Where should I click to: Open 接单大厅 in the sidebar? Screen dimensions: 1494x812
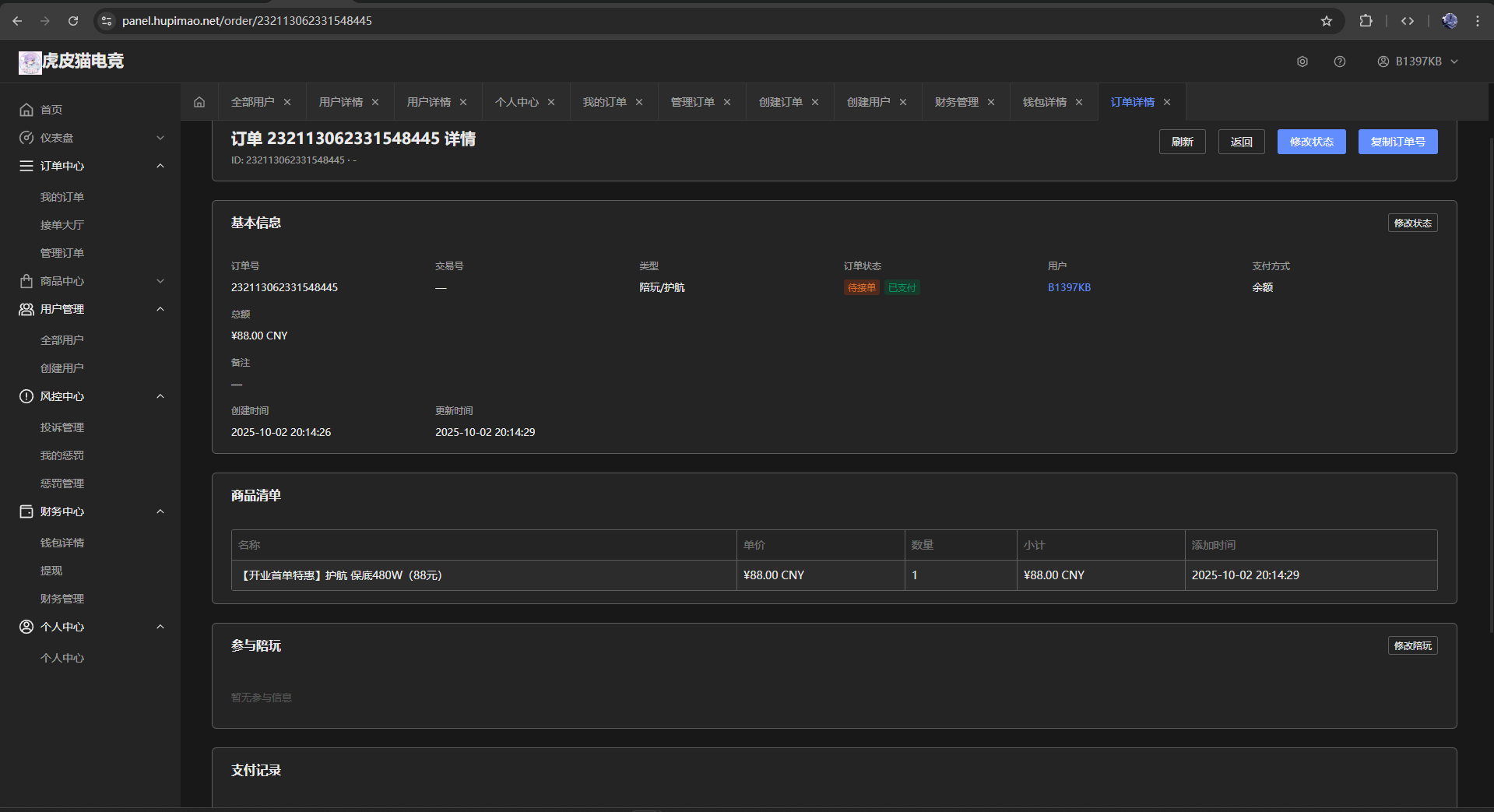pyautogui.click(x=62, y=225)
